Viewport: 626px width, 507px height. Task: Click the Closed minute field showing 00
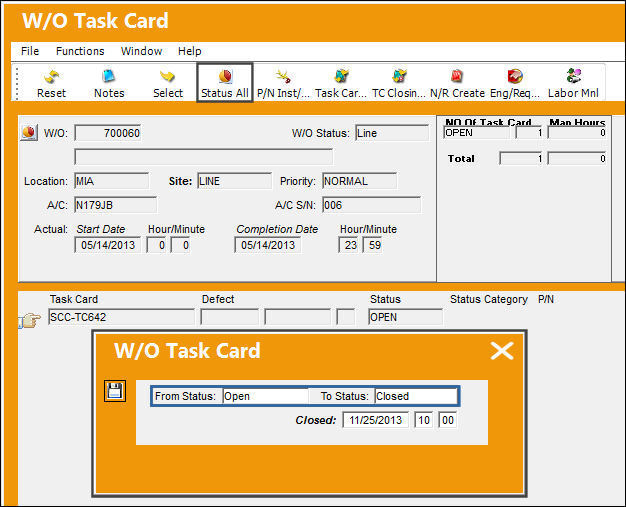[448, 420]
